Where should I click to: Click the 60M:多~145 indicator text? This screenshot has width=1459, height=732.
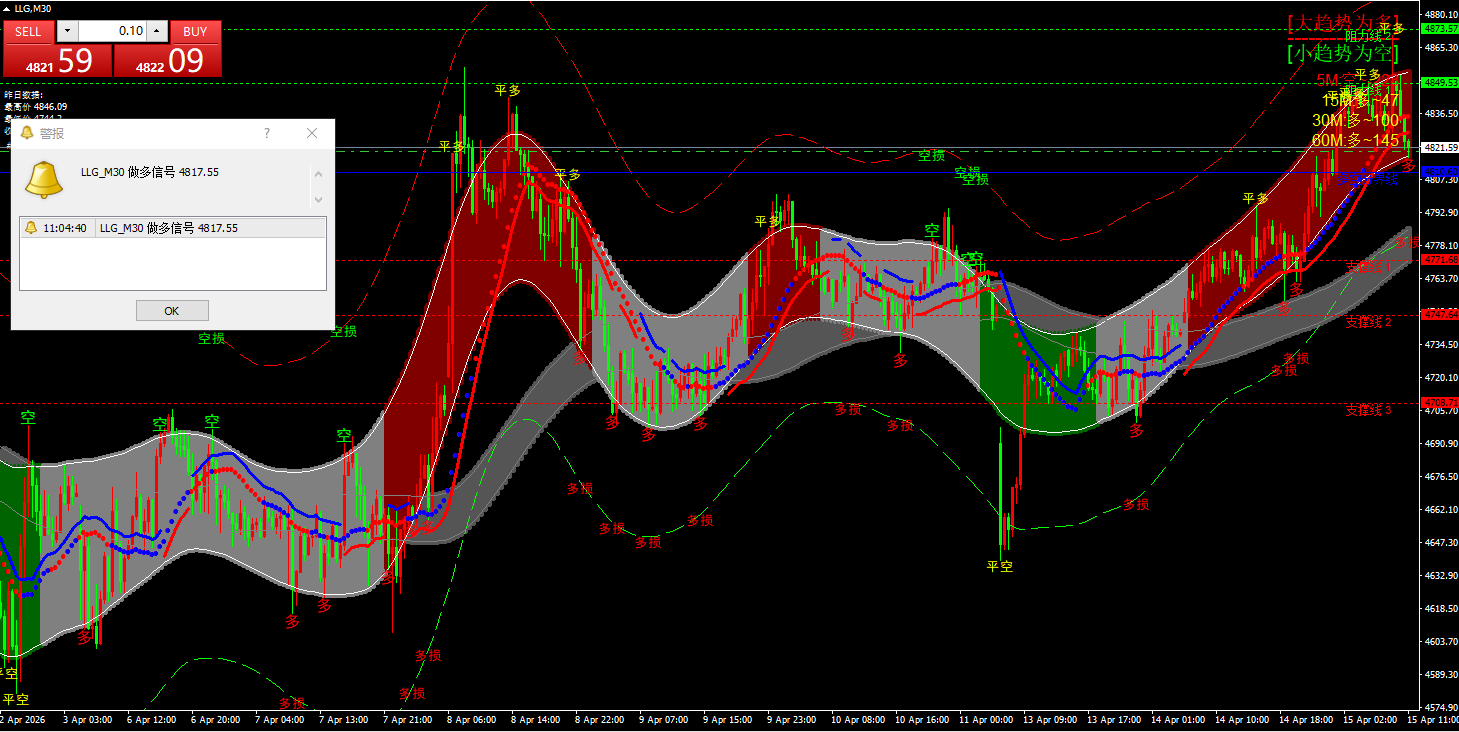1356,141
